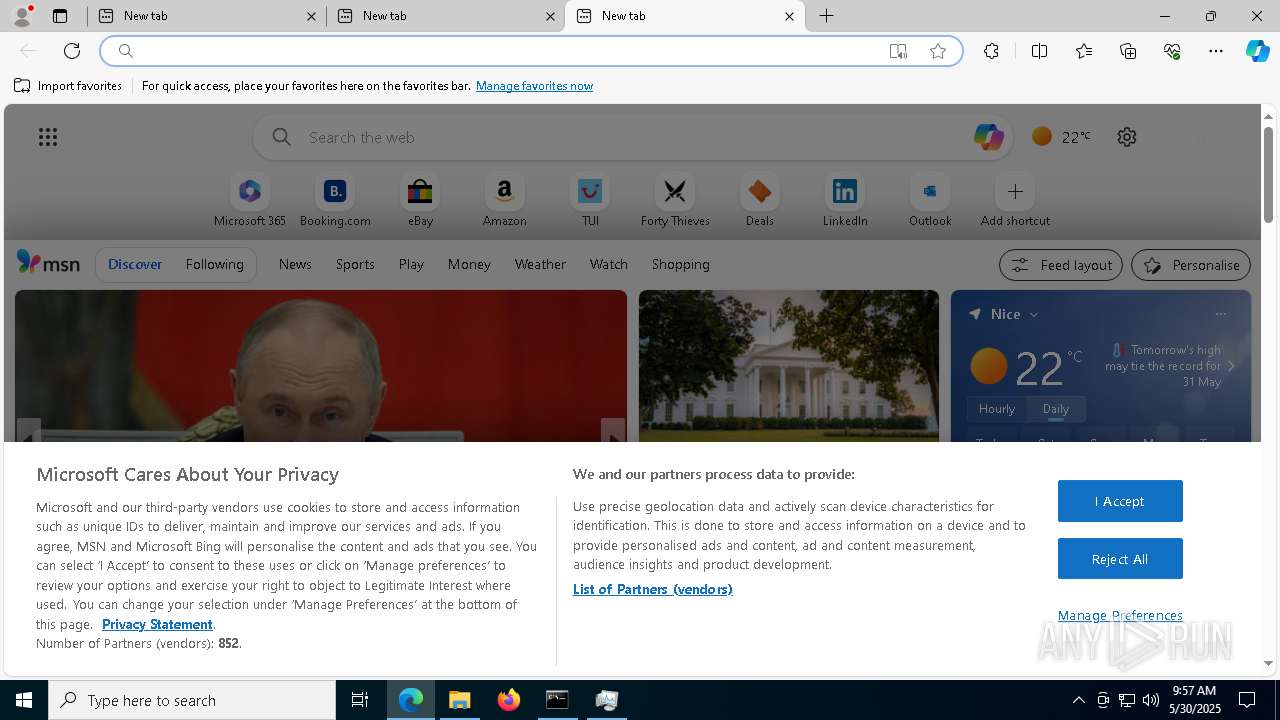Open Firefox from the taskbar
The height and width of the screenshot is (720, 1280).
tap(509, 700)
